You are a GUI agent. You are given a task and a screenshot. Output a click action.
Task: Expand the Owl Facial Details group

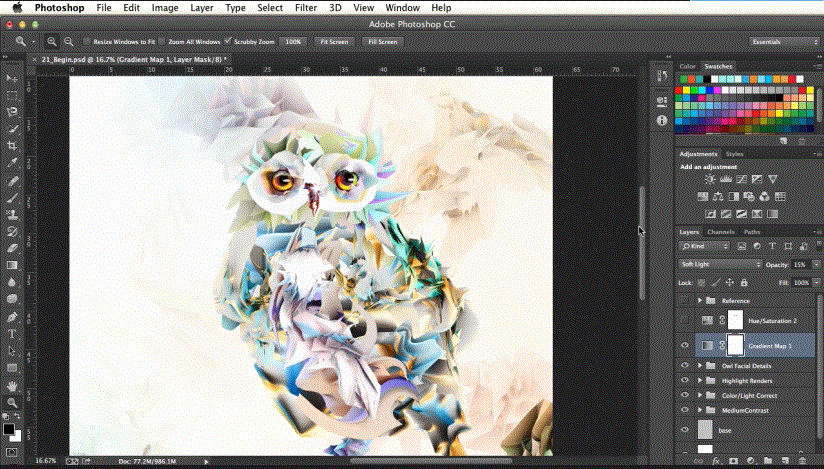pos(700,365)
